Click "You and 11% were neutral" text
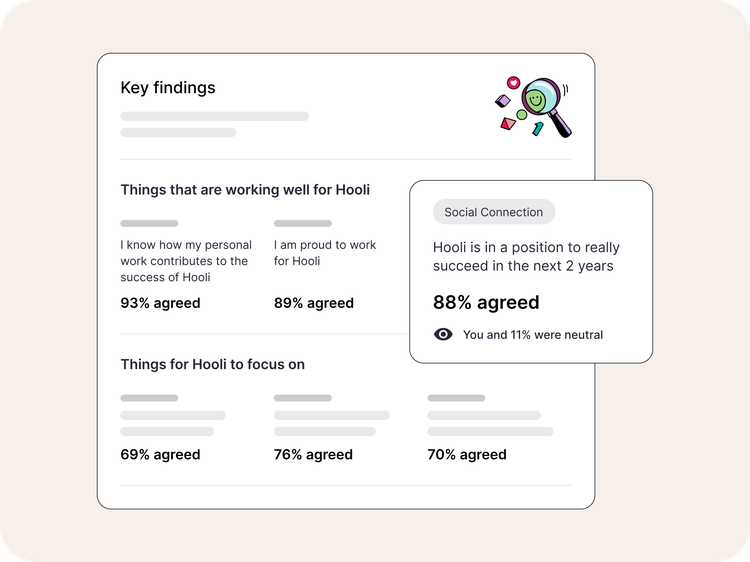The height and width of the screenshot is (562, 750). click(x=533, y=335)
